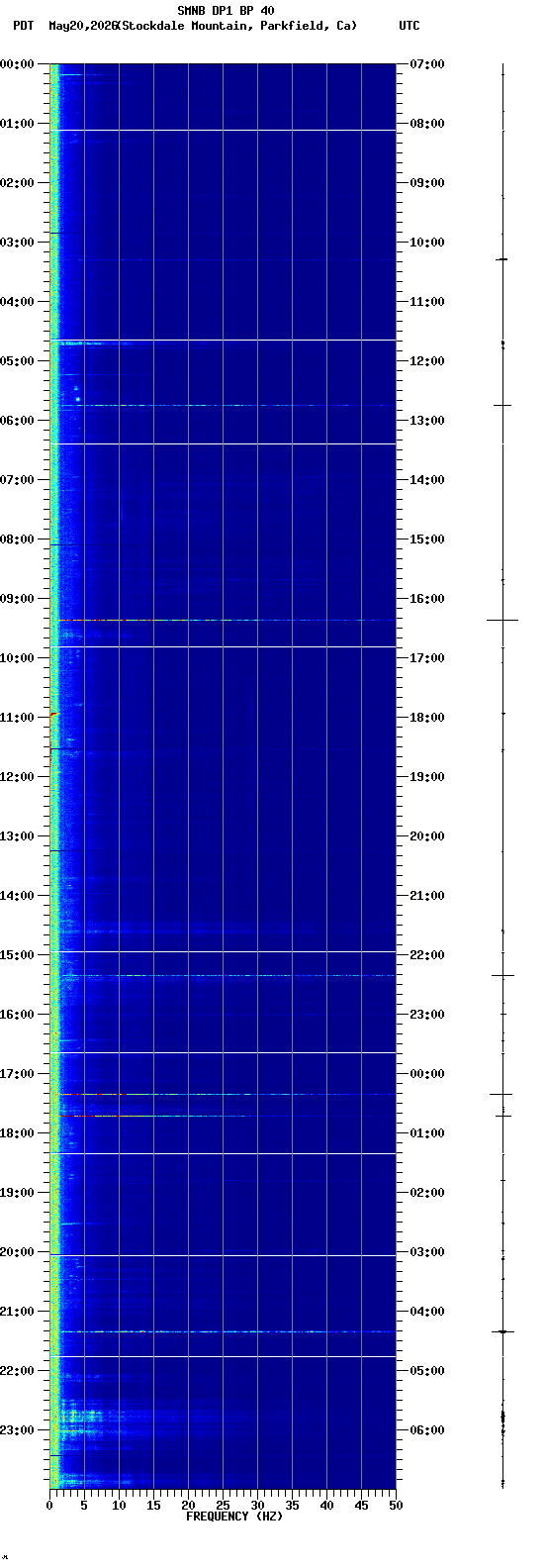Click the 01:00 UTC label on right axis
The width and height of the screenshot is (546, 1568).
[426, 1133]
